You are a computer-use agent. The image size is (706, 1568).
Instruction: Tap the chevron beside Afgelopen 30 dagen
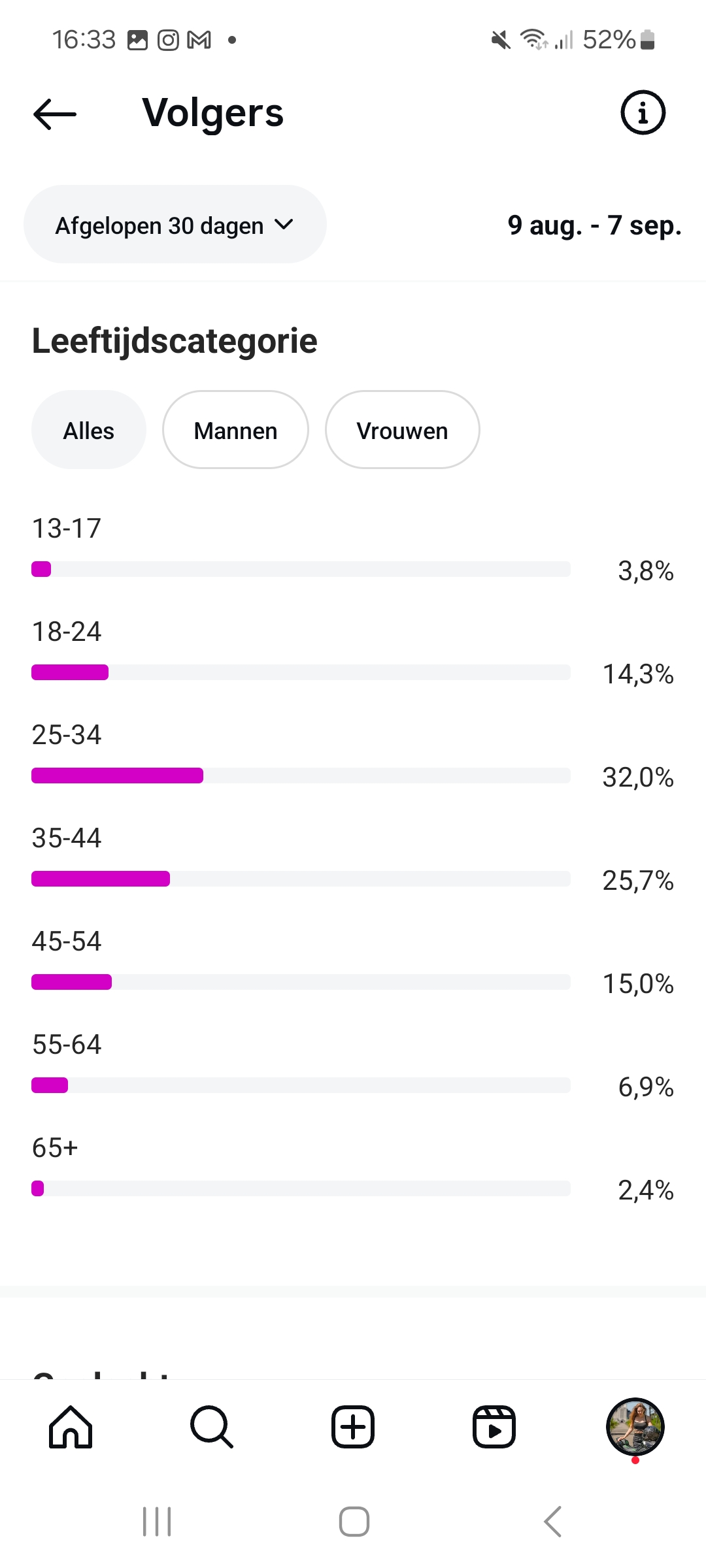(284, 225)
